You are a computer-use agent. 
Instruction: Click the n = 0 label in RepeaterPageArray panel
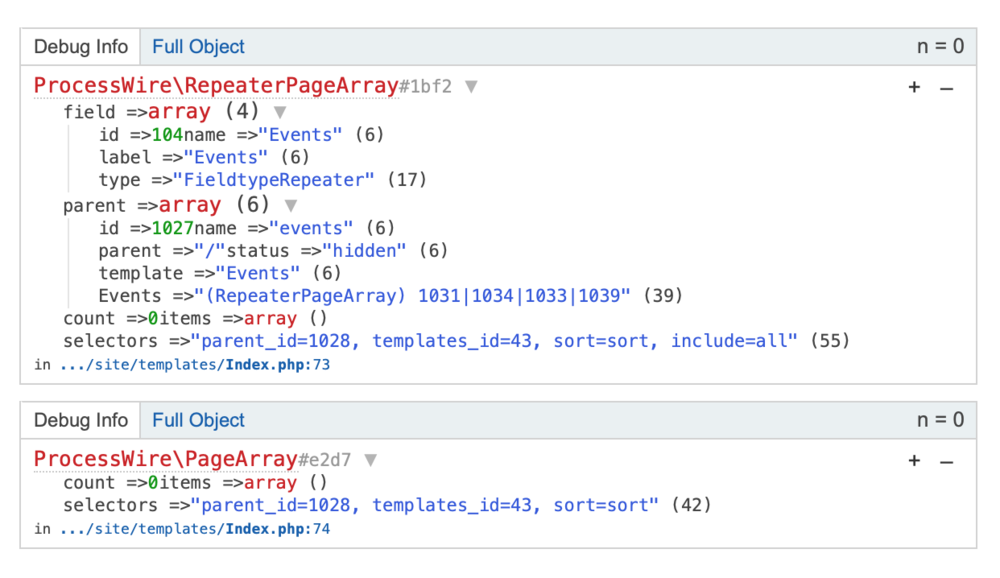click(x=940, y=47)
